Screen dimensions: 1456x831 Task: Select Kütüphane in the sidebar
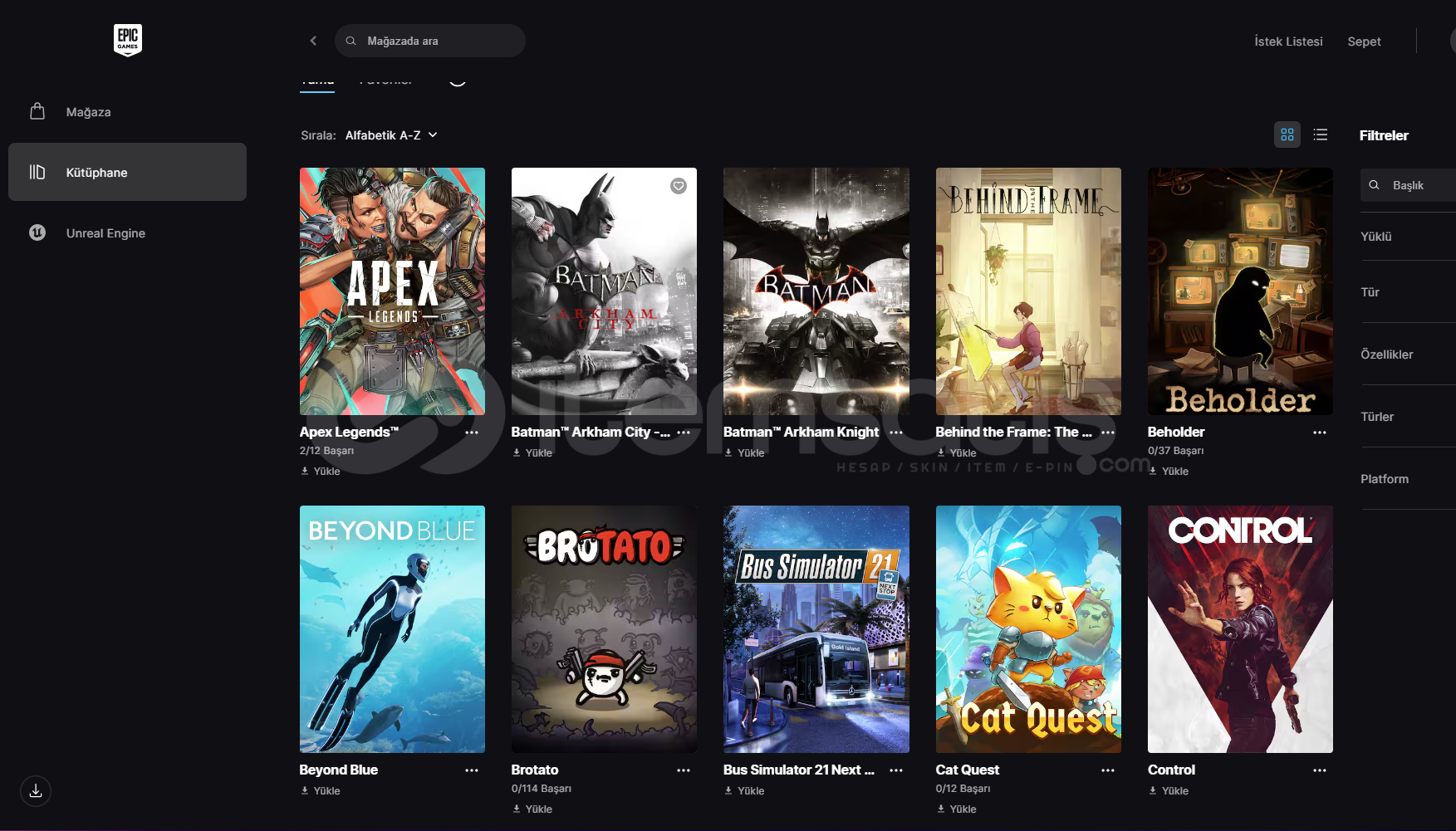[x=127, y=172]
